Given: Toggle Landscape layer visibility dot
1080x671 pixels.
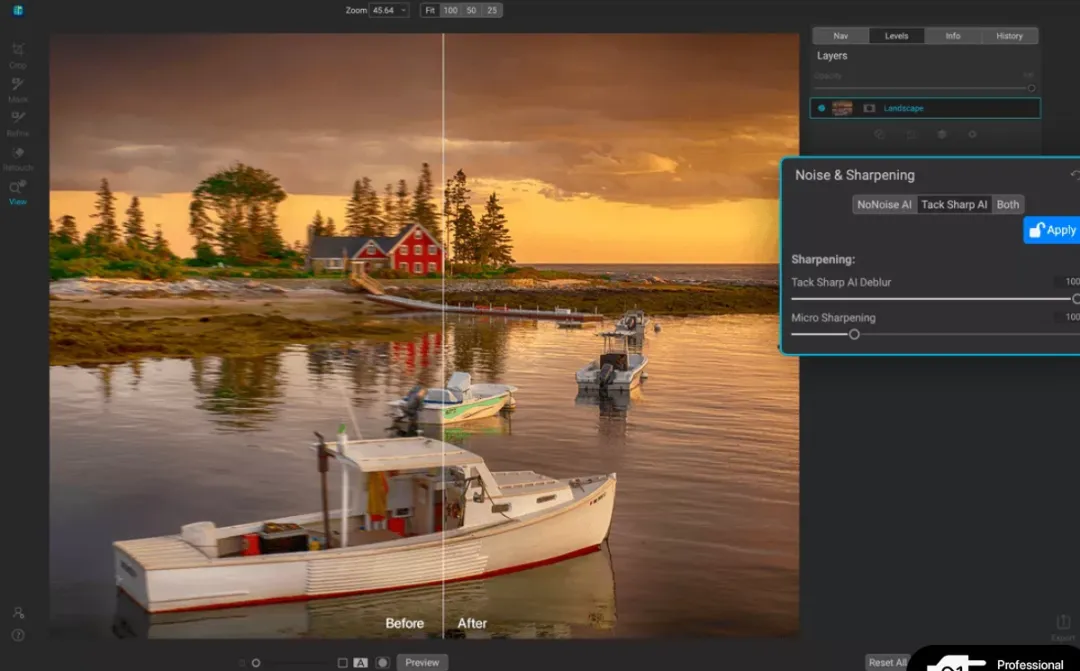Looking at the screenshot, I should pyautogui.click(x=822, y=108).
